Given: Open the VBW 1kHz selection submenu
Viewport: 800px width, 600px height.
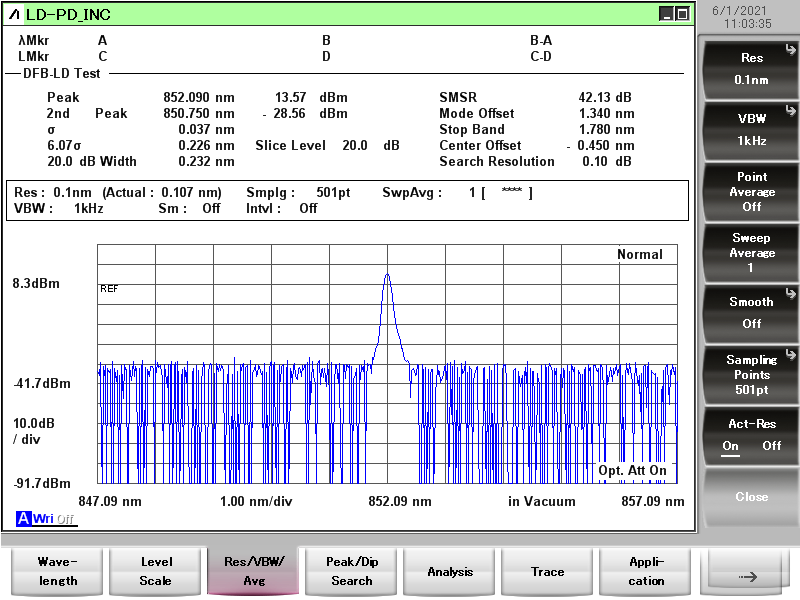Looking at the screenshot, I should click(751, 129).
